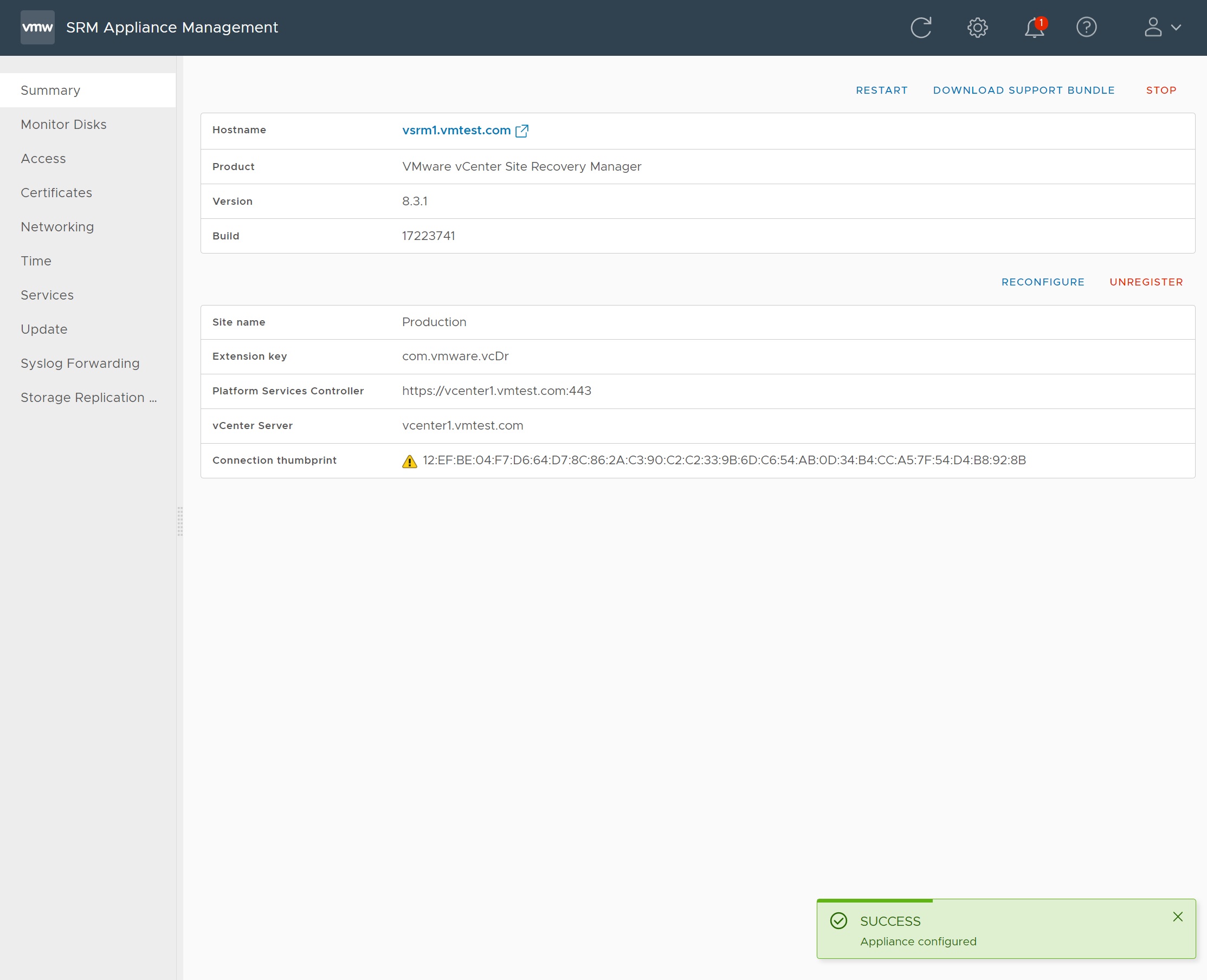Dismiss the SUCCESS notification
Image resolution: width=1207 pixels, height=980 pixels.
point(1178,917)
